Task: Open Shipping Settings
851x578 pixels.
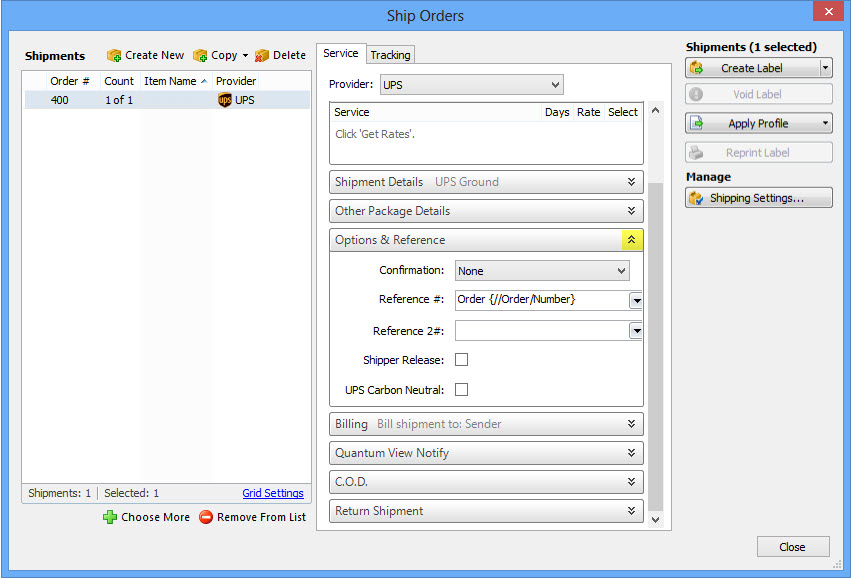Action: pos(759,198)
